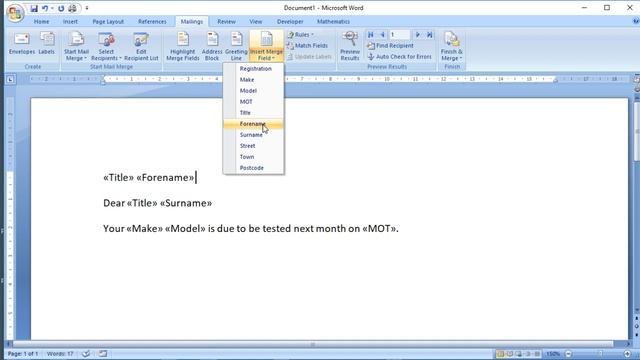Click Update Labels

309,57
